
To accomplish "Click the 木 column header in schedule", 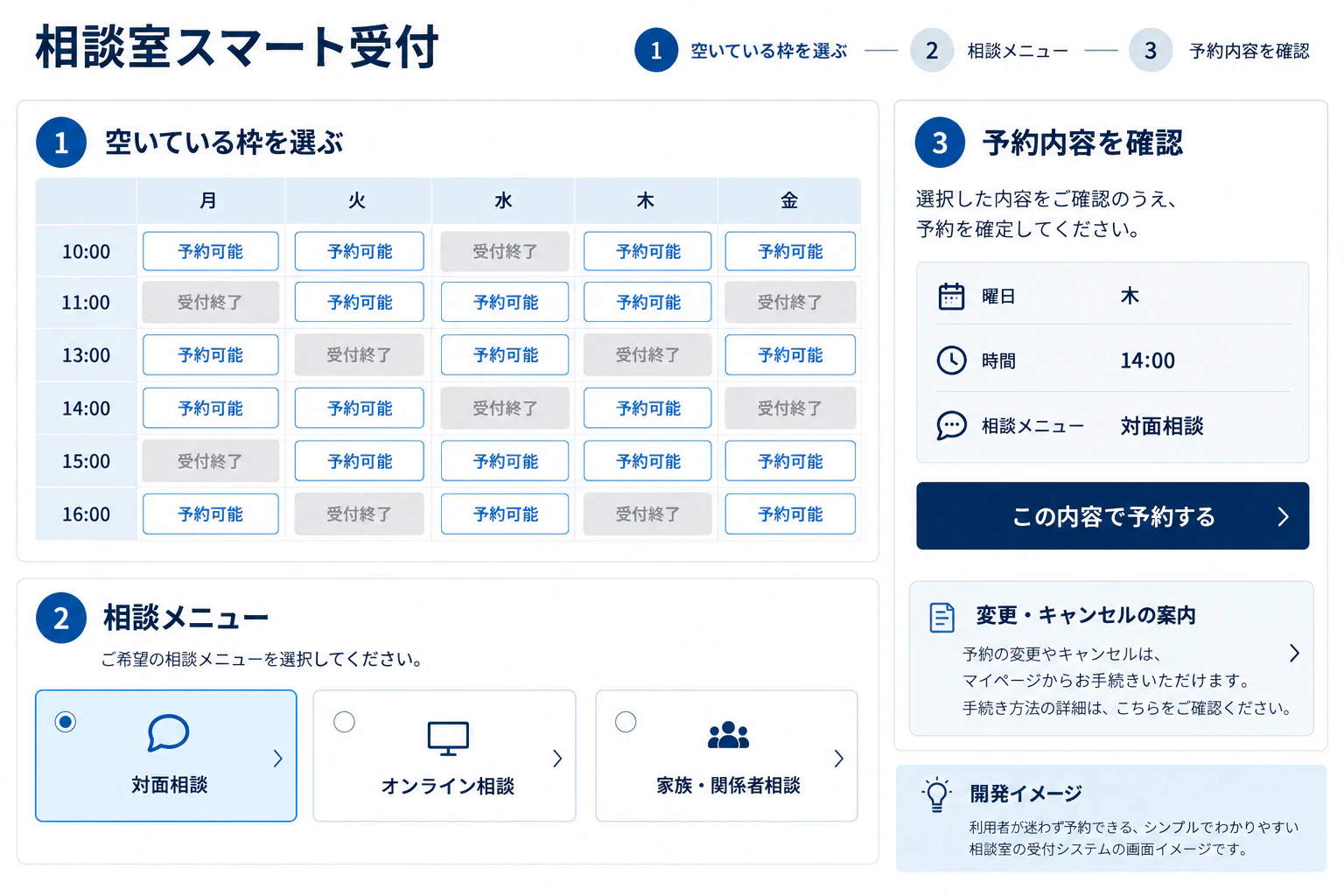I will 646,201.
